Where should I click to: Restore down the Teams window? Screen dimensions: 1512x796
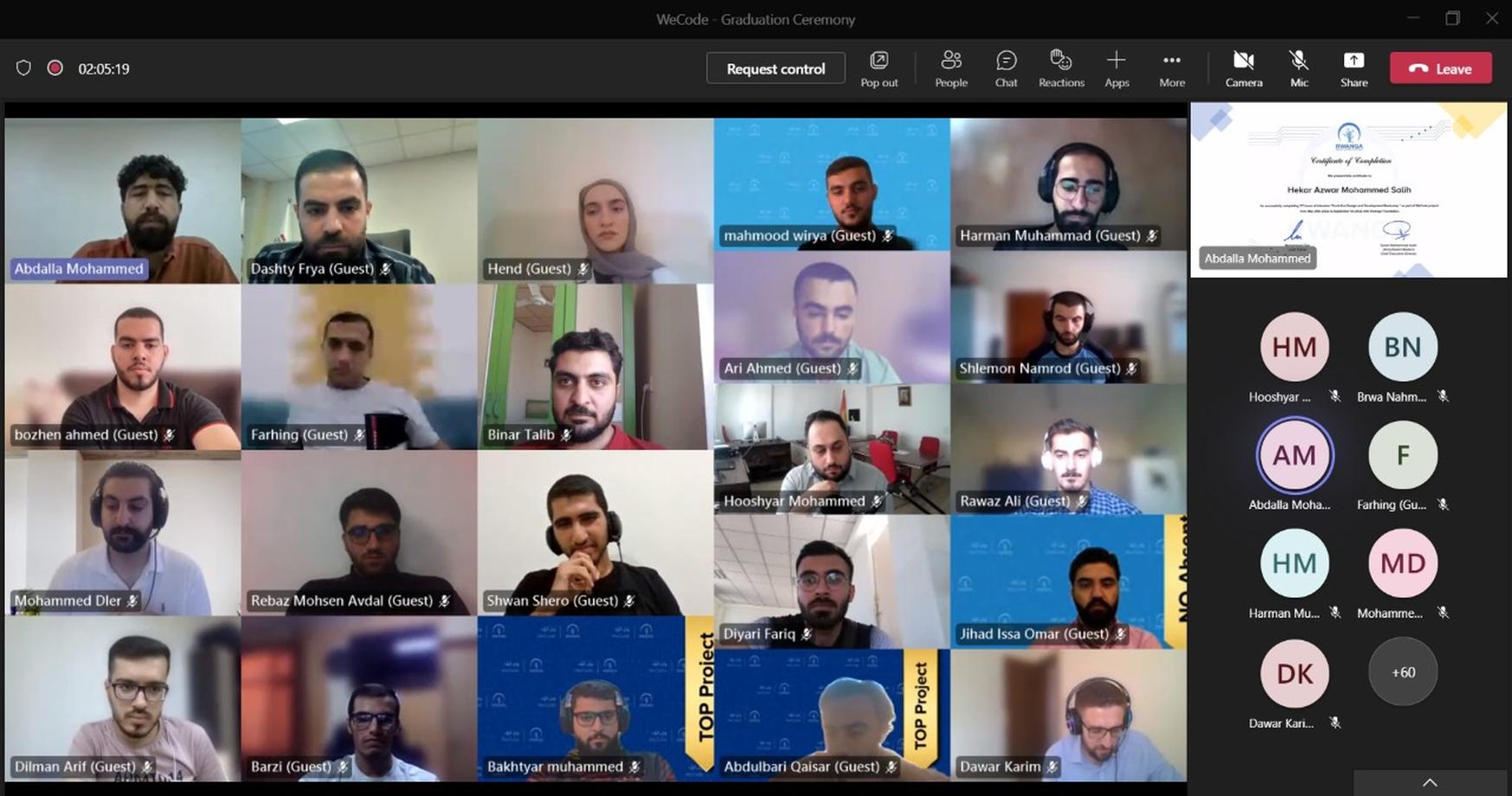[x=1452, y=19]
